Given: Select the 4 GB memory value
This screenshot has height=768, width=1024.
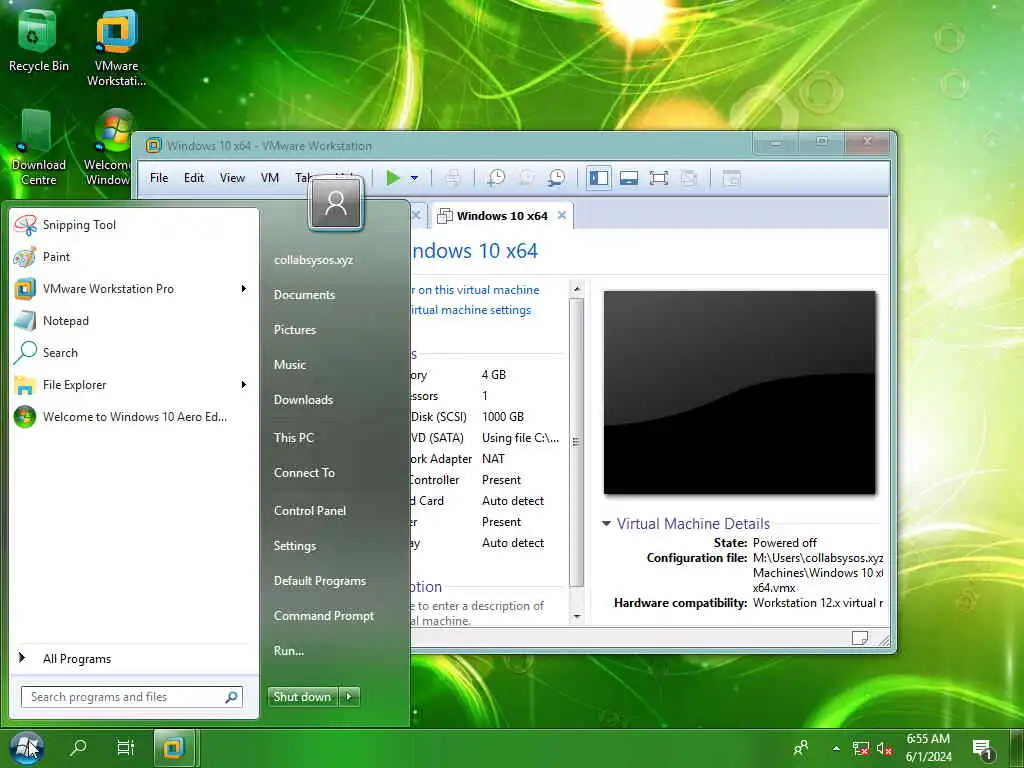Looking at the screenshot, I should click(494, 374).
